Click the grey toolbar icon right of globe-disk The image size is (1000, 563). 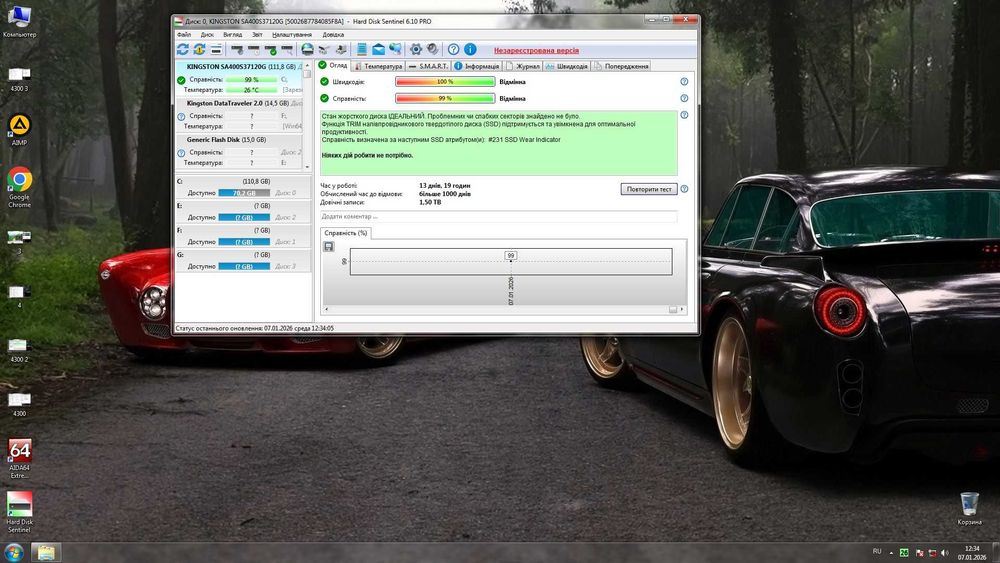(x=324, y=49)
